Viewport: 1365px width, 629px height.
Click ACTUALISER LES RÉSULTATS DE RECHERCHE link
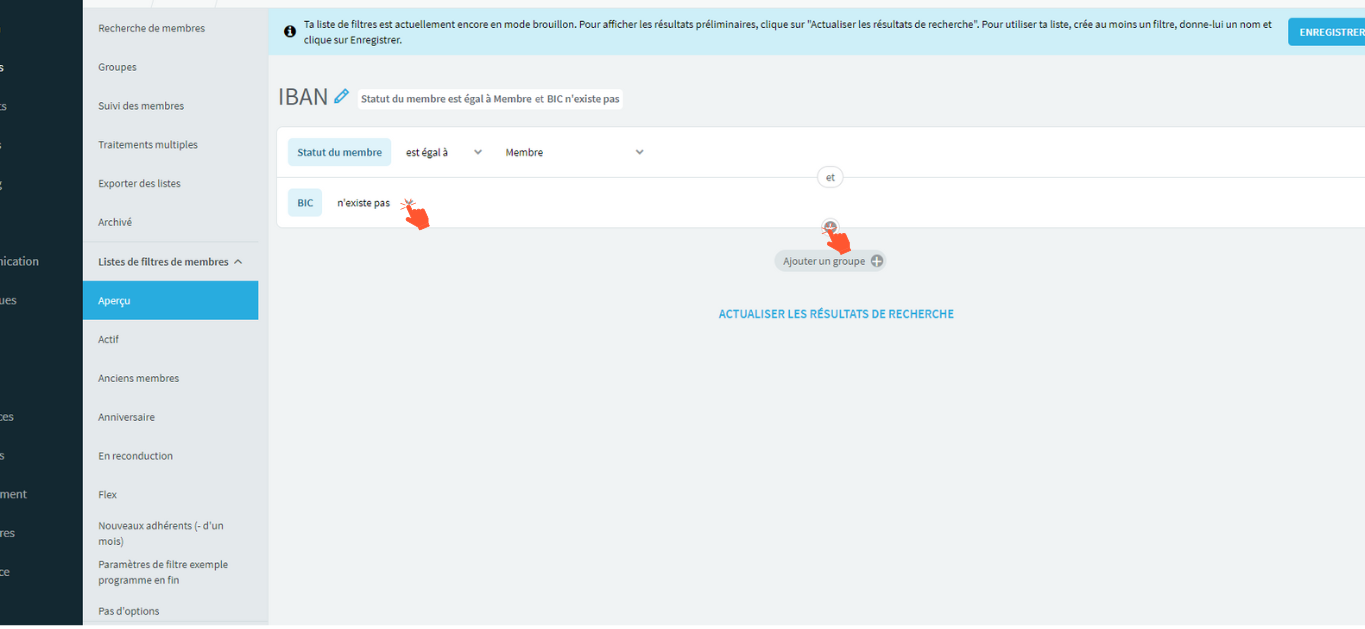pos(836,314)
